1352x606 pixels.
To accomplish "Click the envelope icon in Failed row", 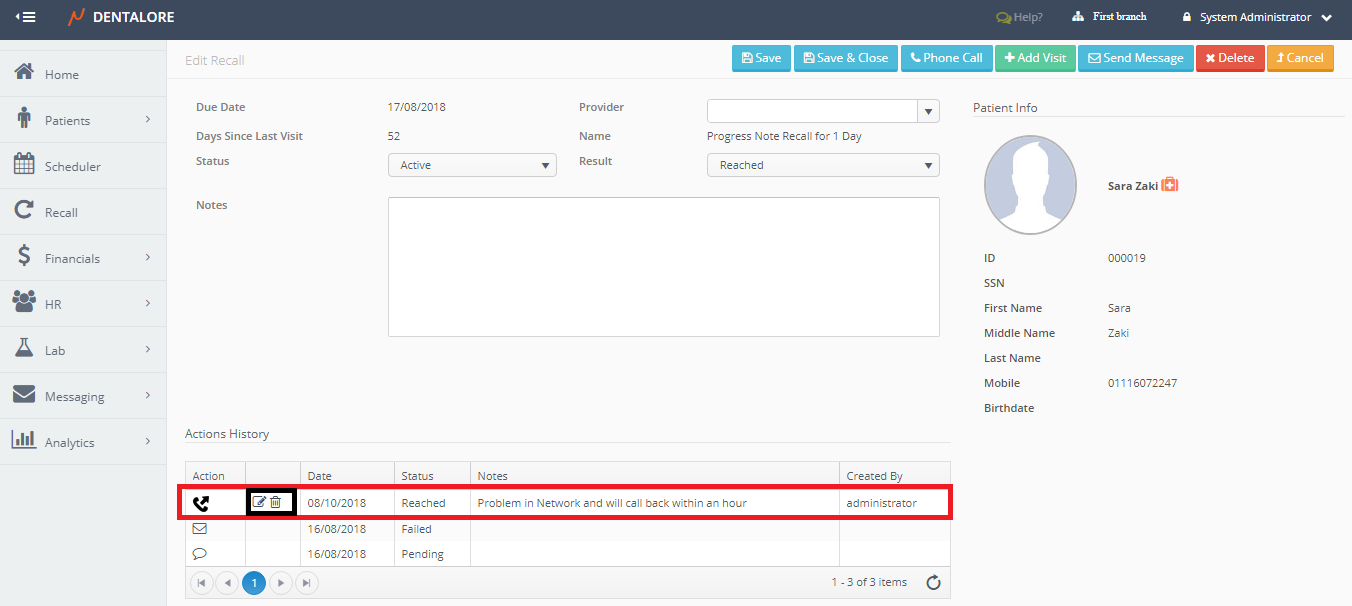I will tap(199, 528).
